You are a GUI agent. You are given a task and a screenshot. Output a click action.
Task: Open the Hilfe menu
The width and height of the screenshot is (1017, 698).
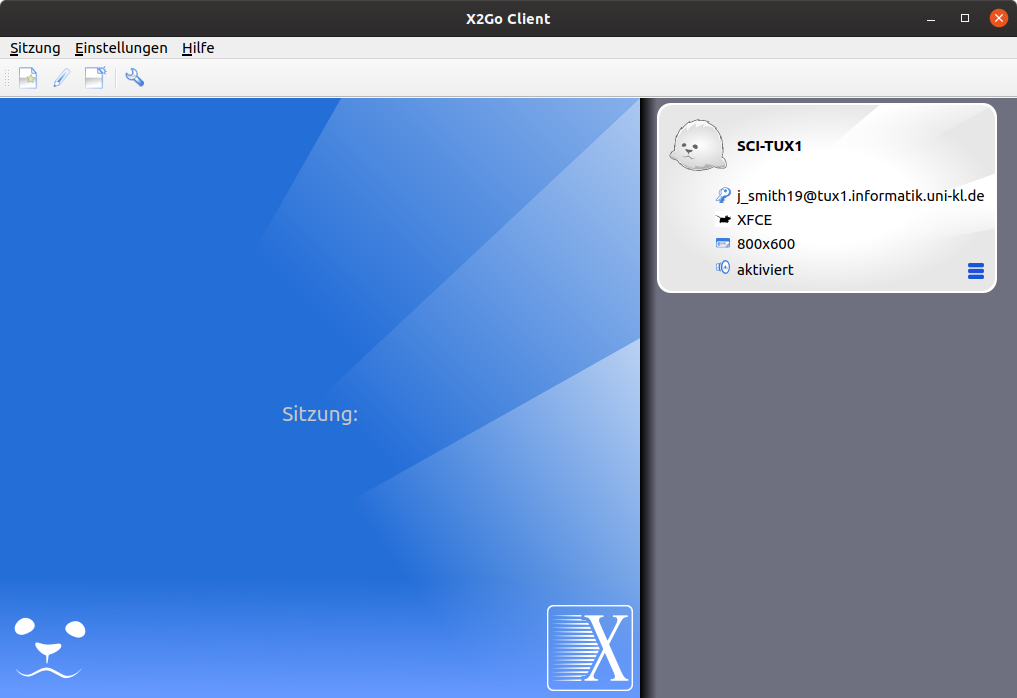click(x=198, y=48)
